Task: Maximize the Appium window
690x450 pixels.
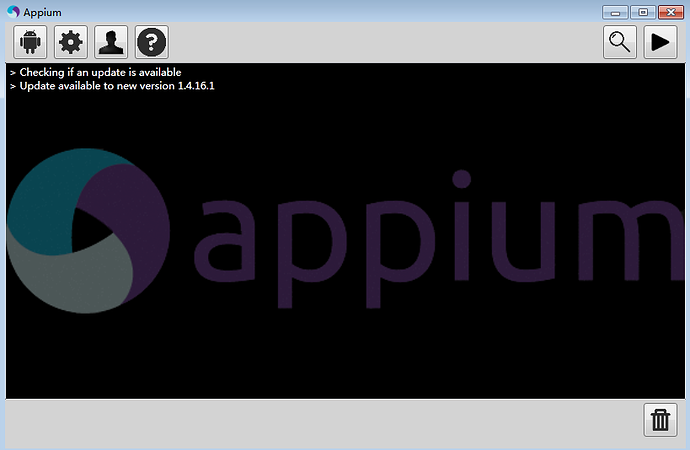Action: (643, 12)
